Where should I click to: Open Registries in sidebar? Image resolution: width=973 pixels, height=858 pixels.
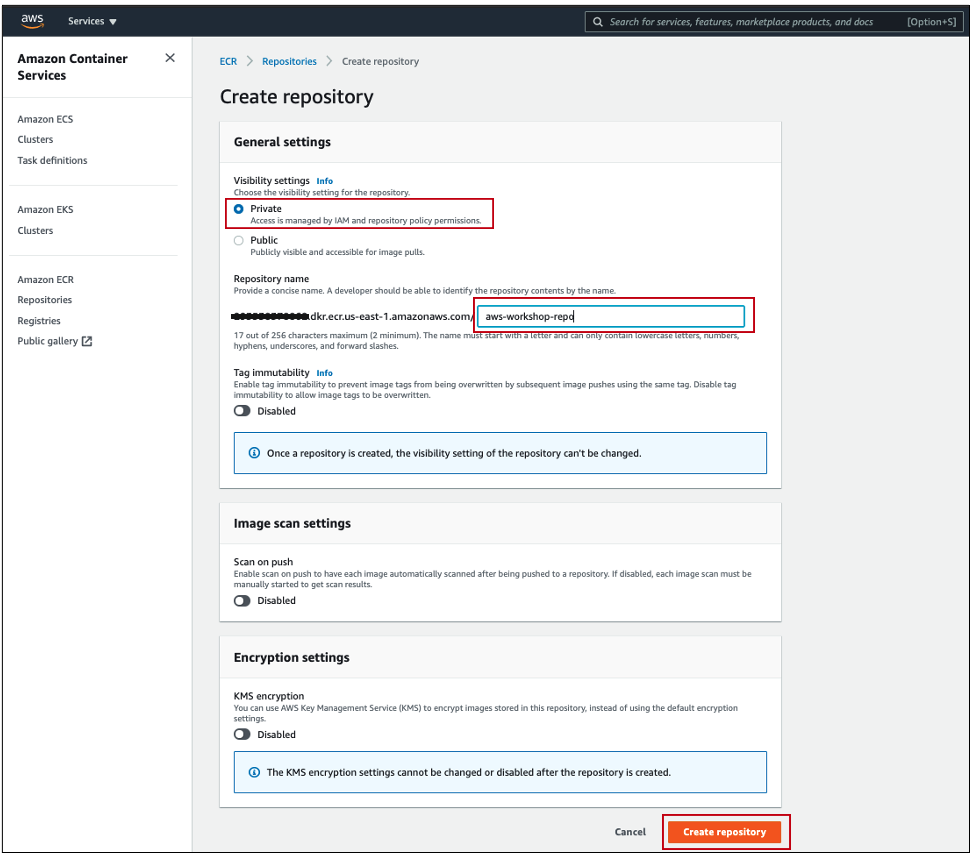click(x=39, y=321)
